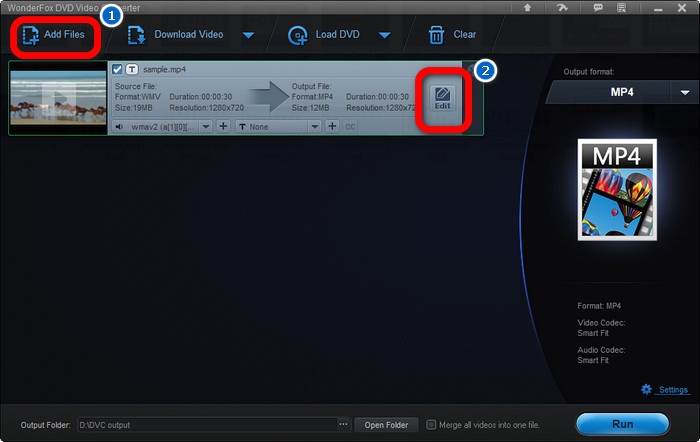Click the MP4 output format selector
The width and height of the screenshot is (700, 442).
click(x=622, y=92)
